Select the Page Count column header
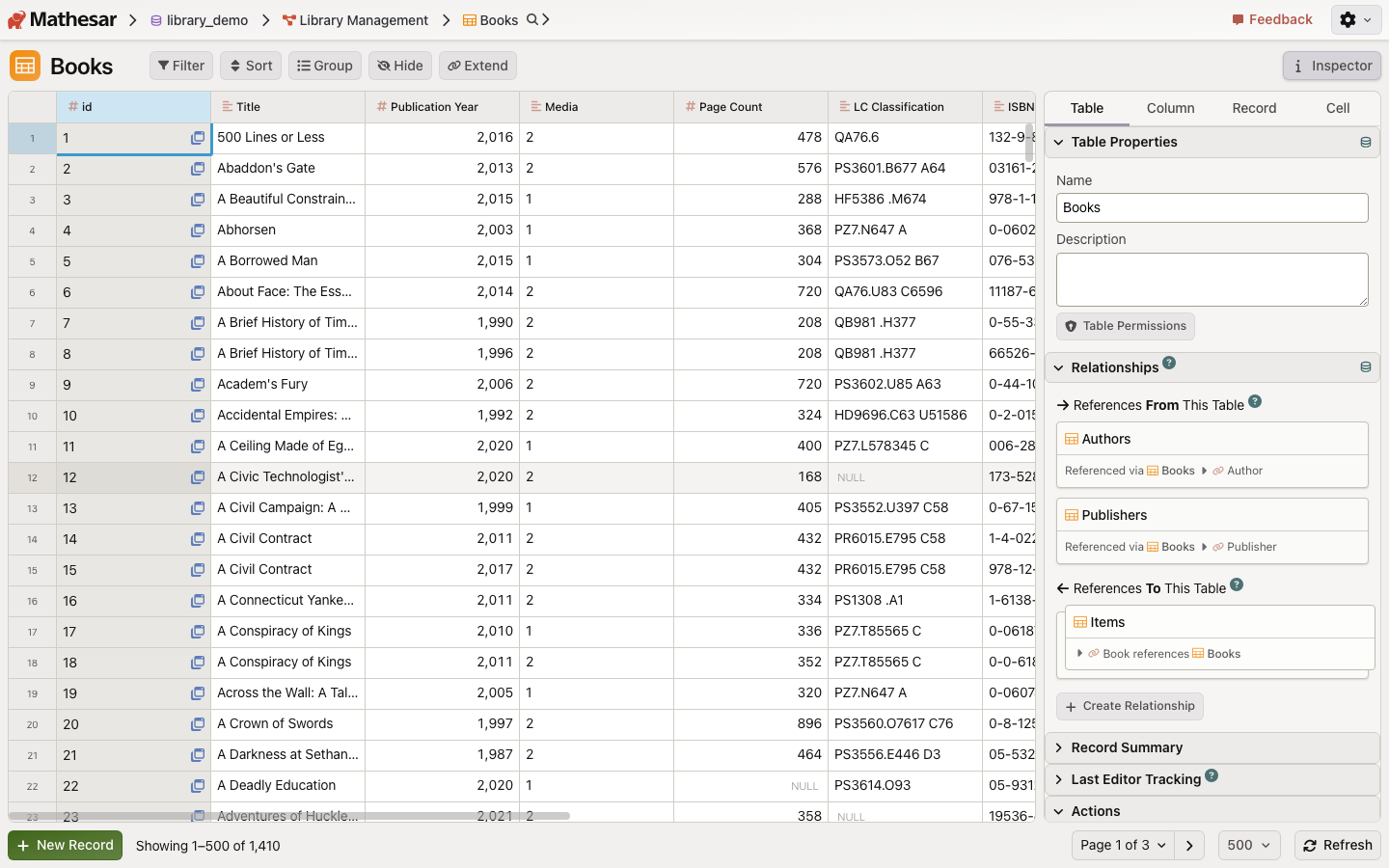 pos(751,107)
